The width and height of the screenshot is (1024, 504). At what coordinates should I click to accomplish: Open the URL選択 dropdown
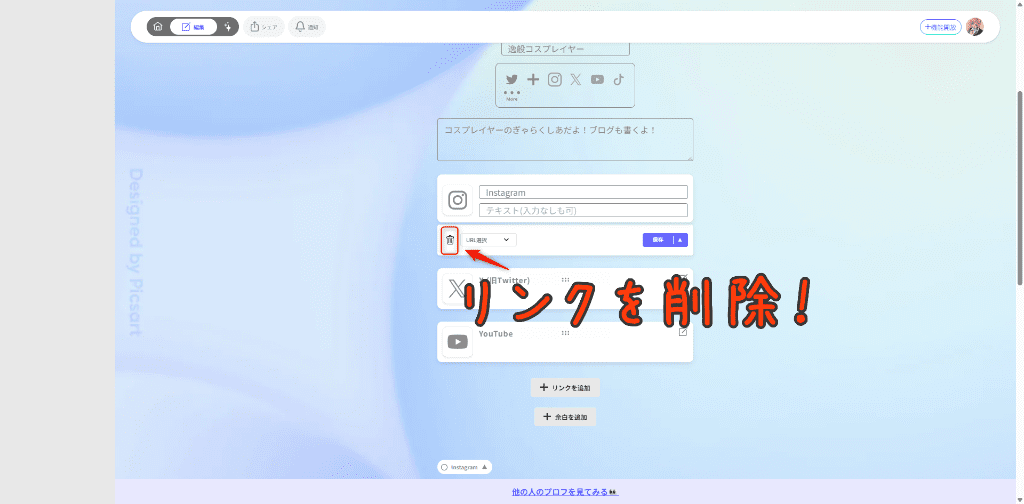coord(489,240)
